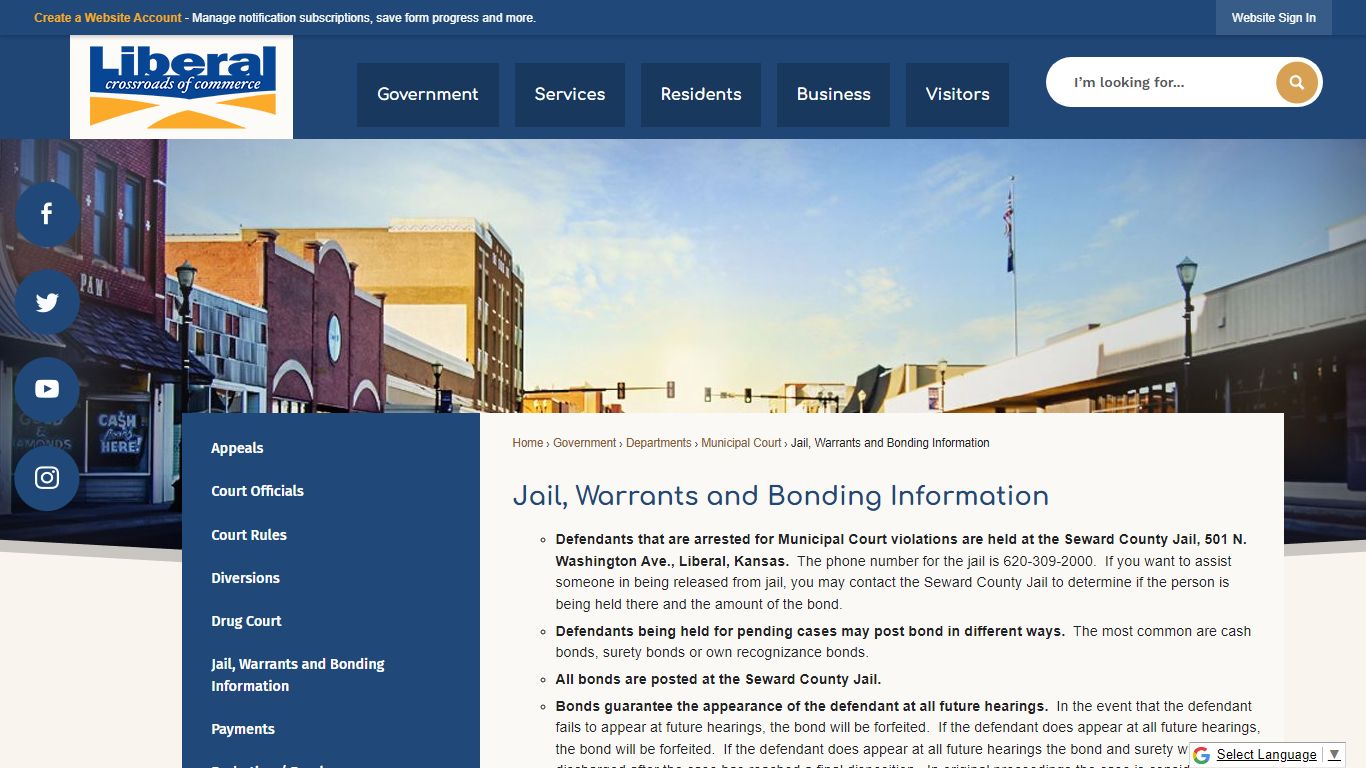Open Appeals in the sidebar
The image size is (1366, 768).
point(237,448)
